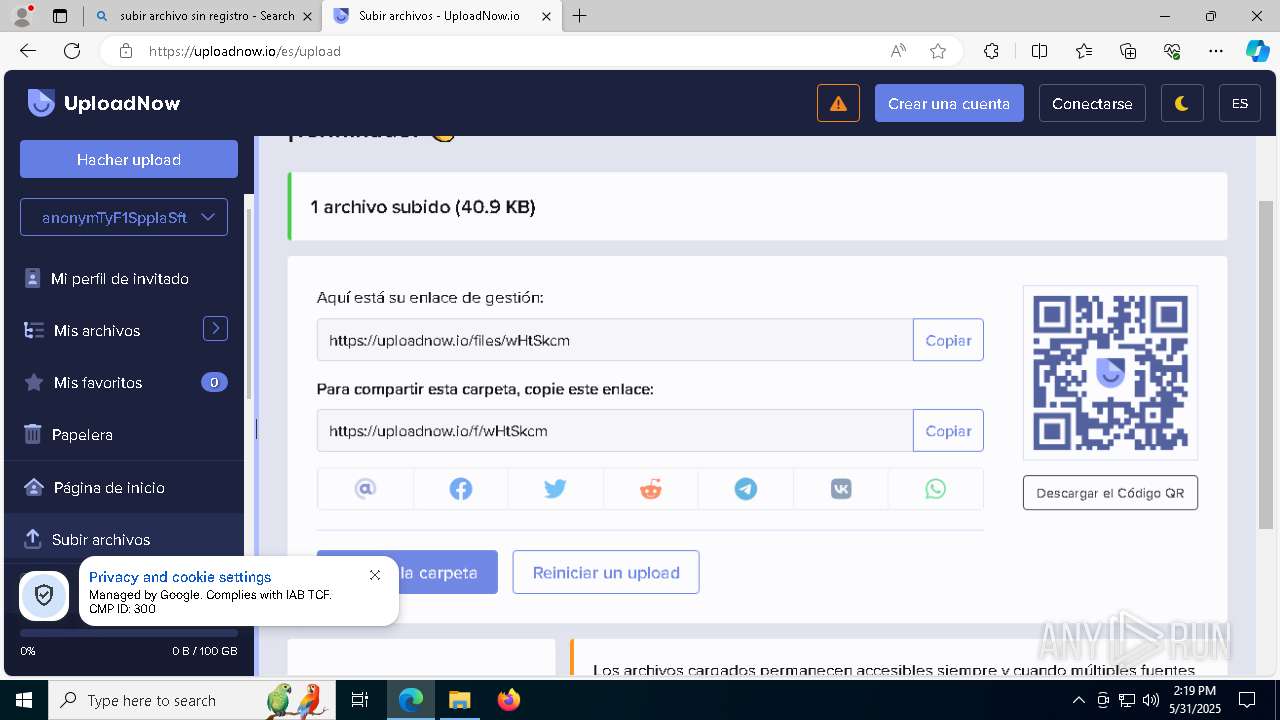Open Firefox from taskbar
The width and height of the screenshot is (1280, 720).
509,700
